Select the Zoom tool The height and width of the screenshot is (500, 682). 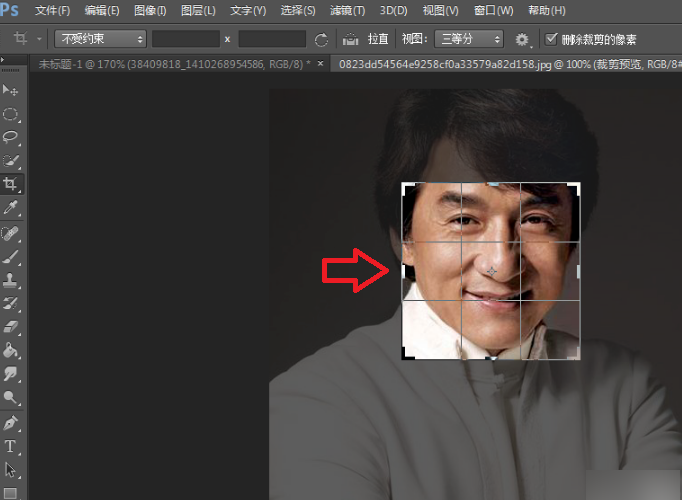pos(10,397)
